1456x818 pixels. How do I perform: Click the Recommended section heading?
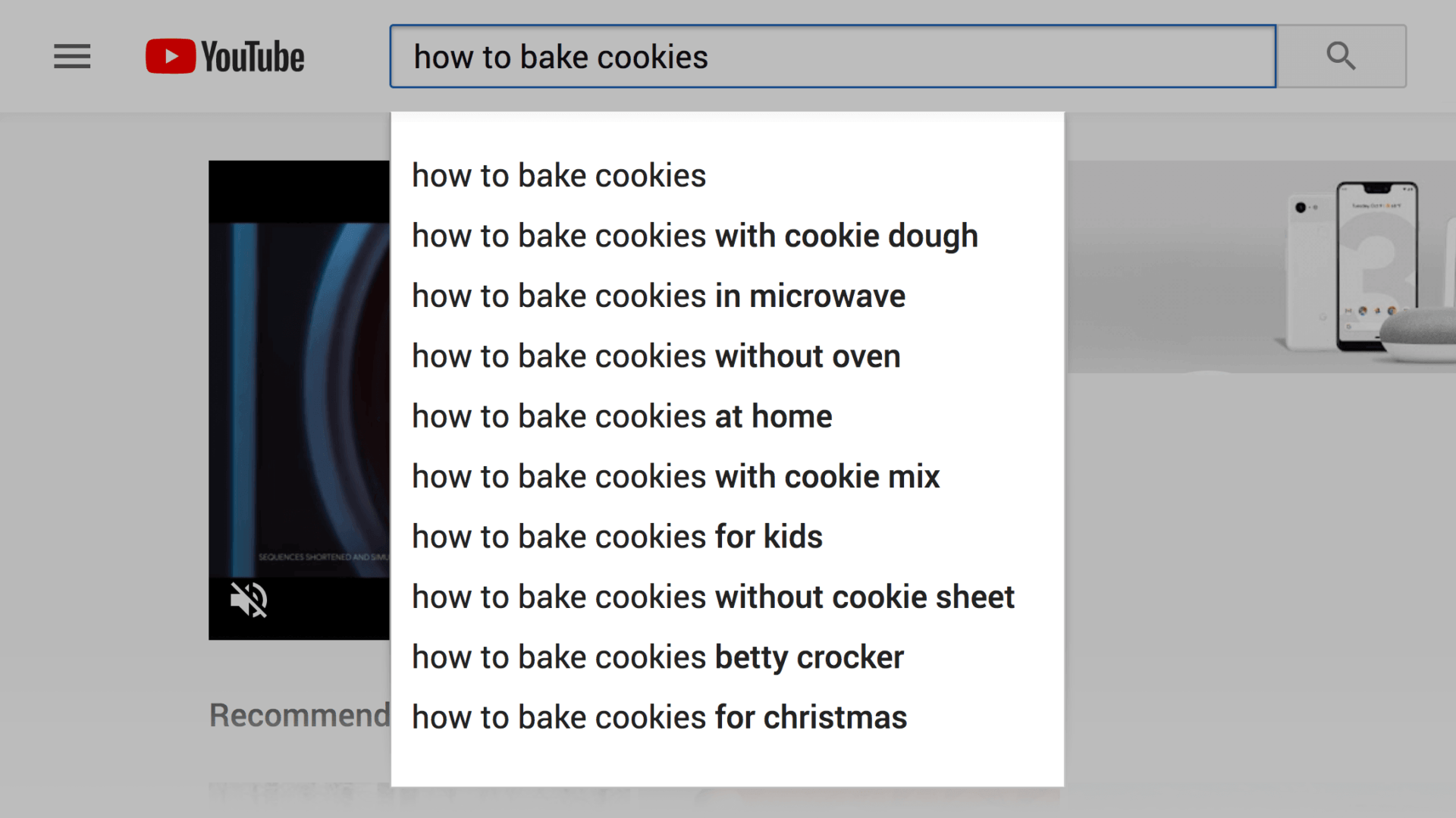coord(300,715)
